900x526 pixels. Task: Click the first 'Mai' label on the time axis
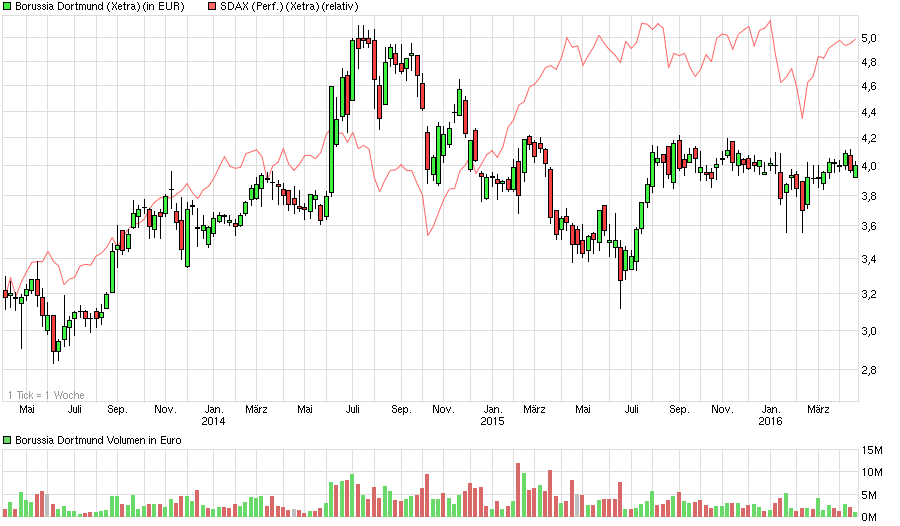(27, 409)
